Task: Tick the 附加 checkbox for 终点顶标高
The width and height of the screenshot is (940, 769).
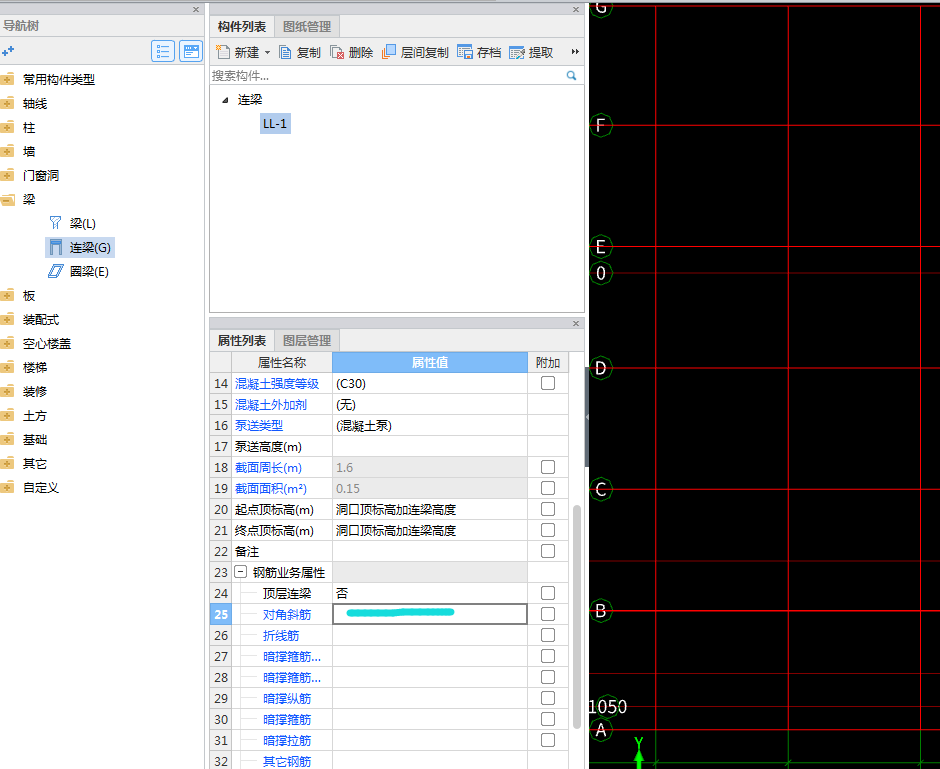Action: point(548,530)
